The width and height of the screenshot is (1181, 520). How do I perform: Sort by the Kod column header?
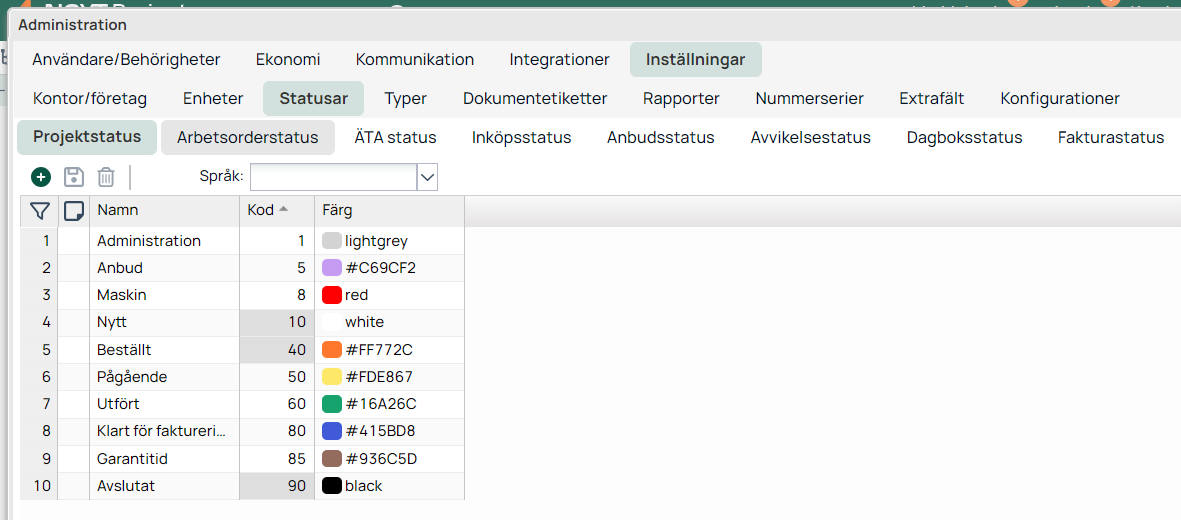276,211
